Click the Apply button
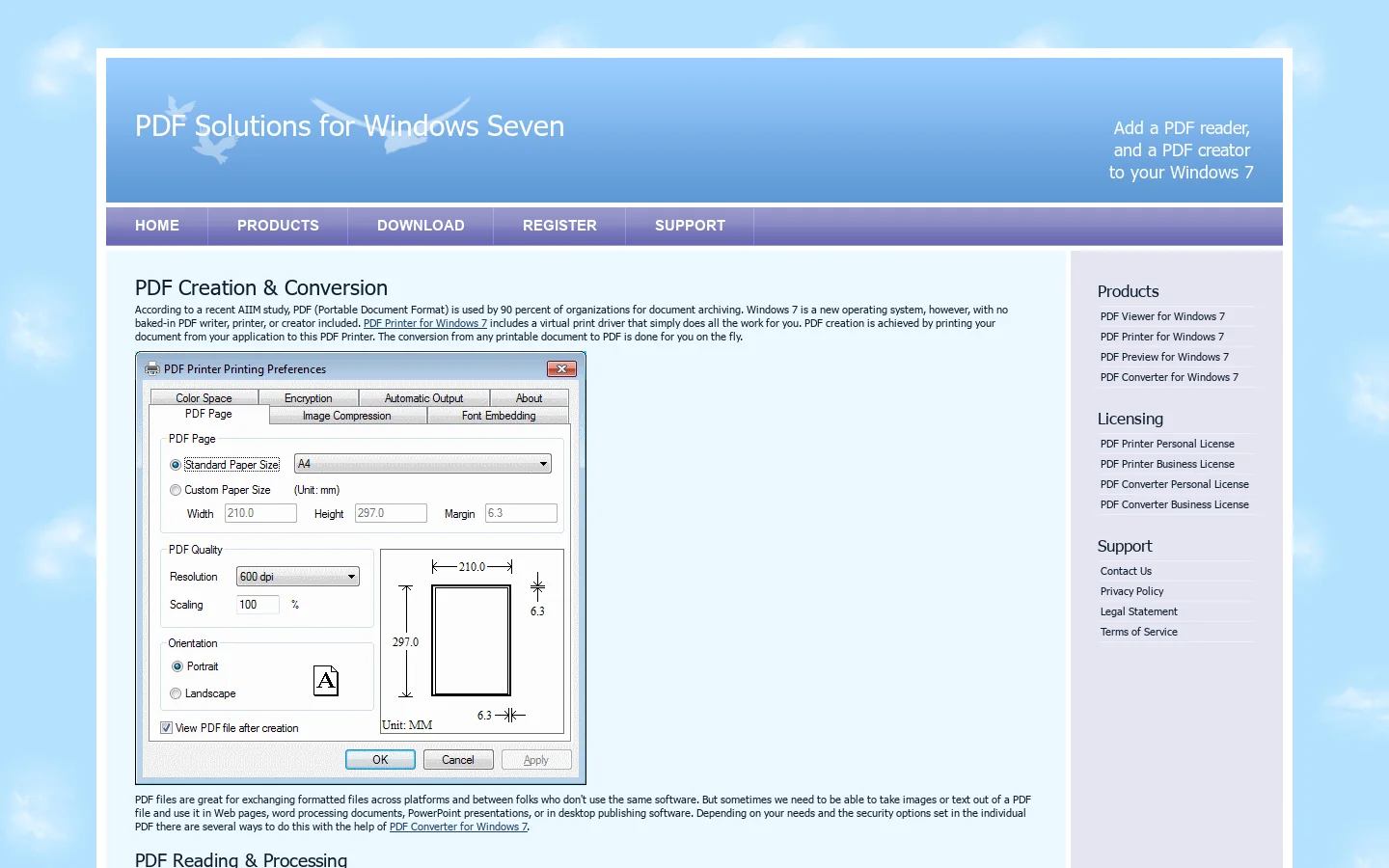The image size is (1389, 868). (x=536, y=760)
